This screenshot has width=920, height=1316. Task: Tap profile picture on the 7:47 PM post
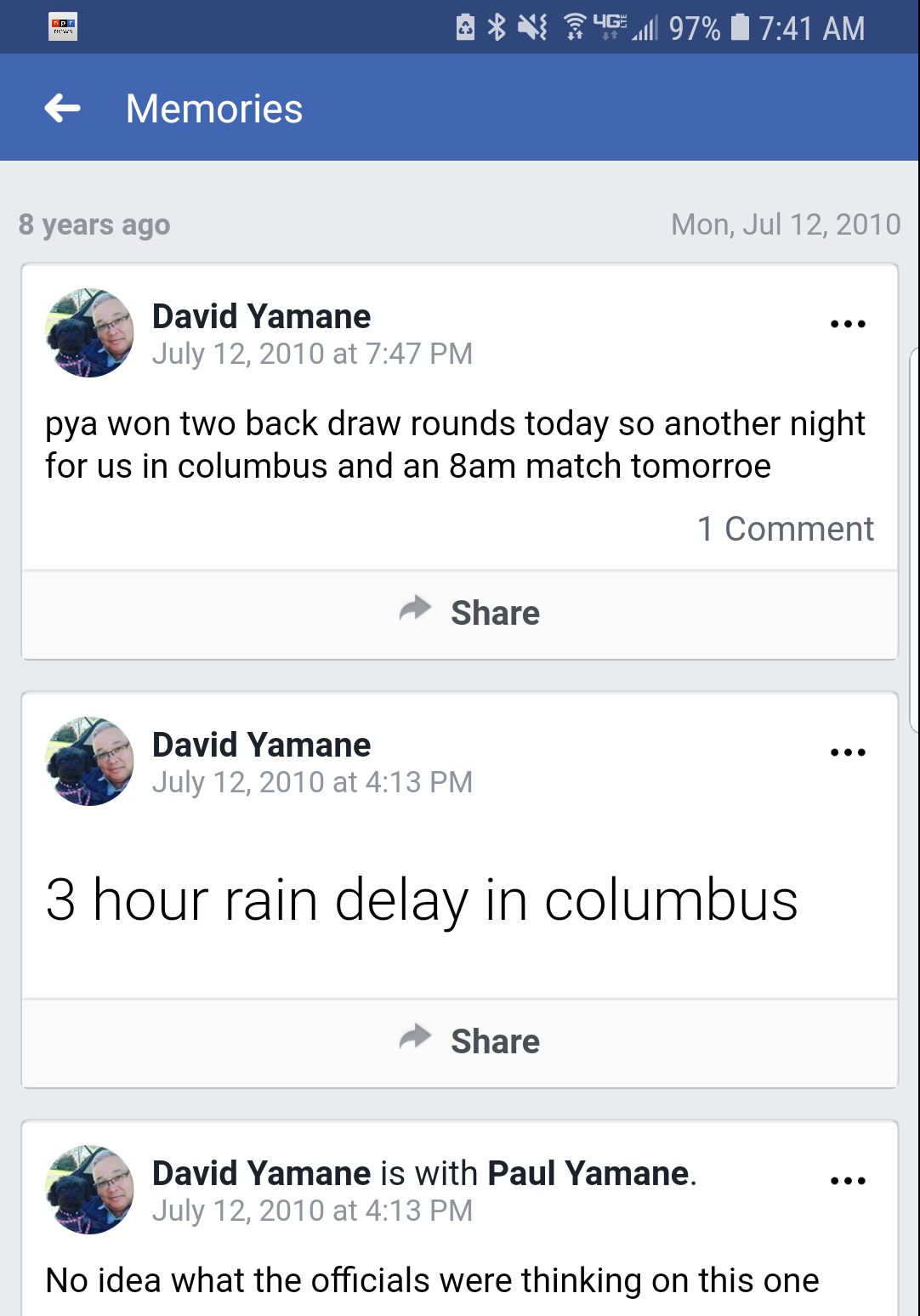(x=89, y=333)
